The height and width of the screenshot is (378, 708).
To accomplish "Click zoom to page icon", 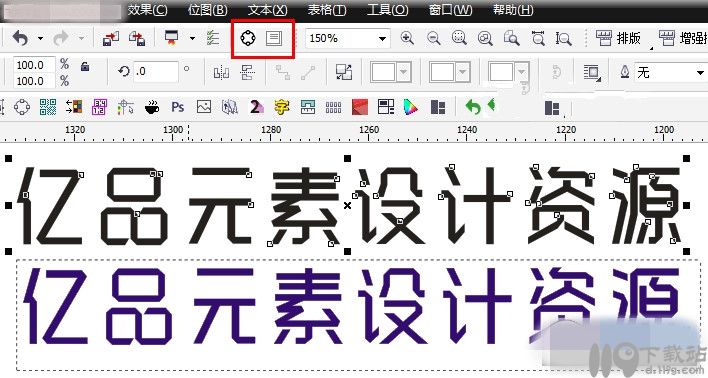I will tap(511, 38).
